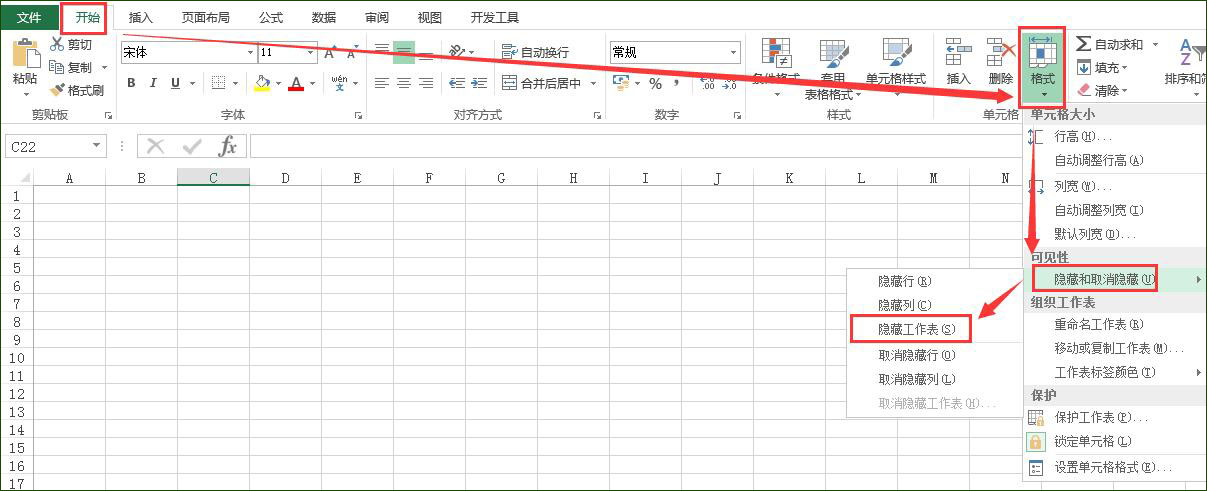Choose Rename Sheet (重命名工作表)
The image size is (1207, 491).
pyautogui.click(x=1099, y=324)
